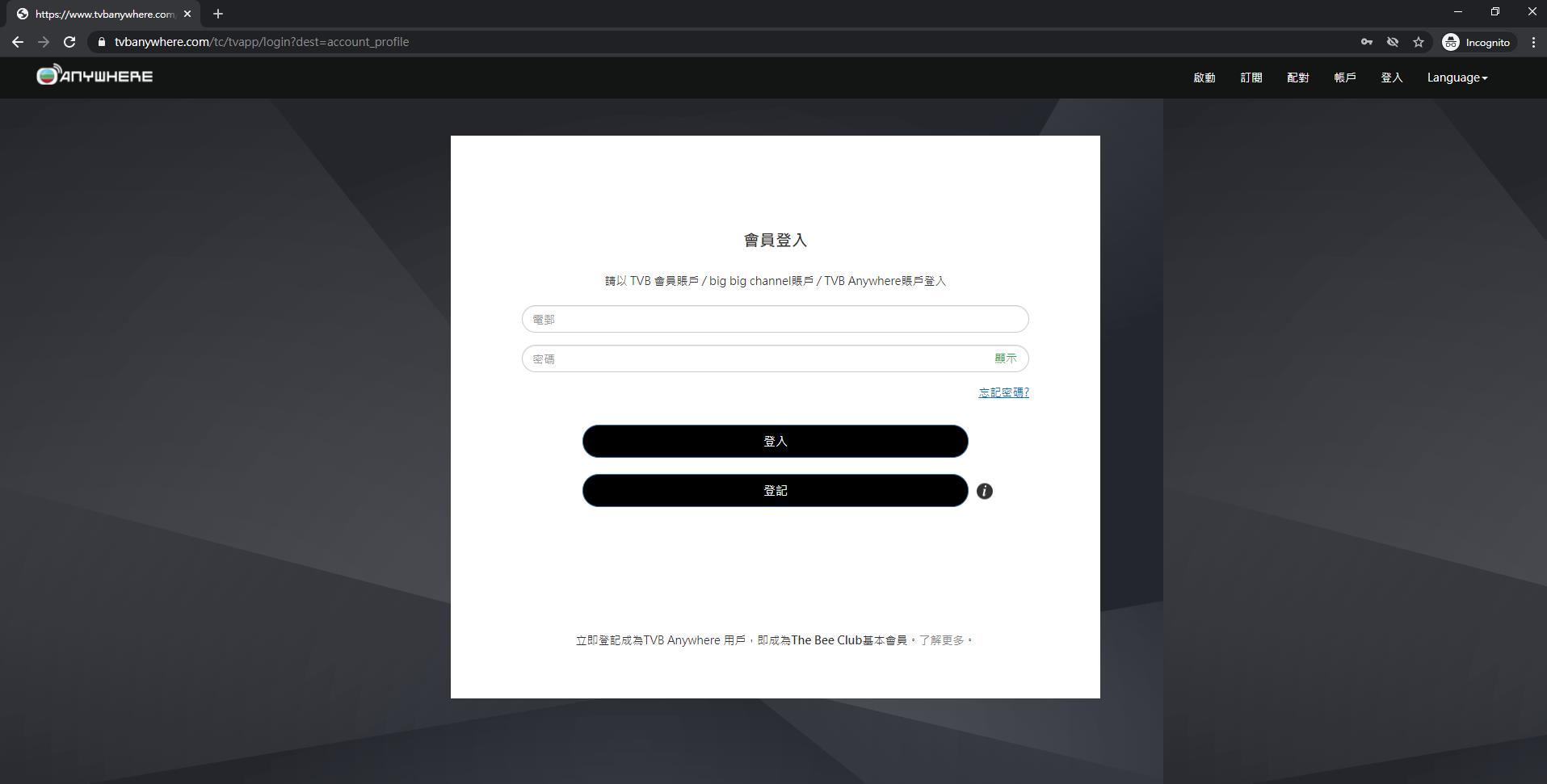The image size is (1547, 784).
Task: Open the Chrome three-dot menu
Action: (x=1533, y=42)
